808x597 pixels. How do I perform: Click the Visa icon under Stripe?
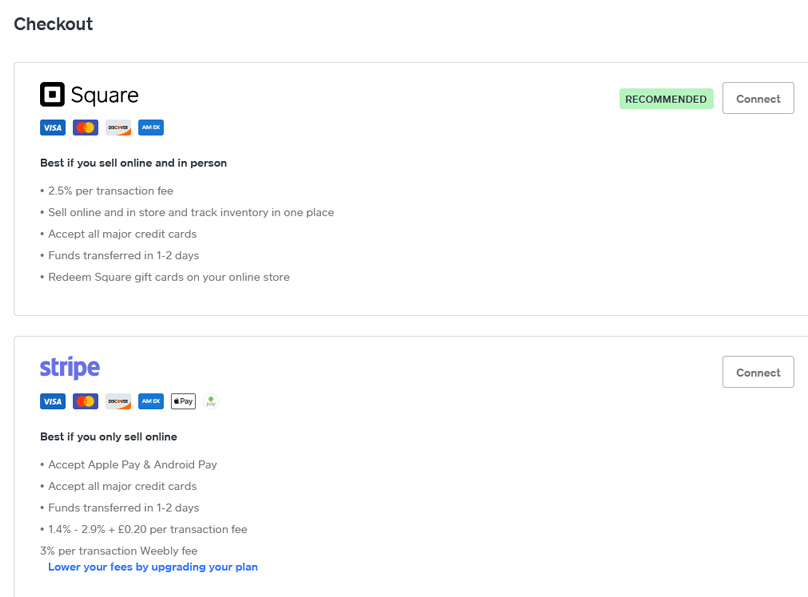point(53,401)
